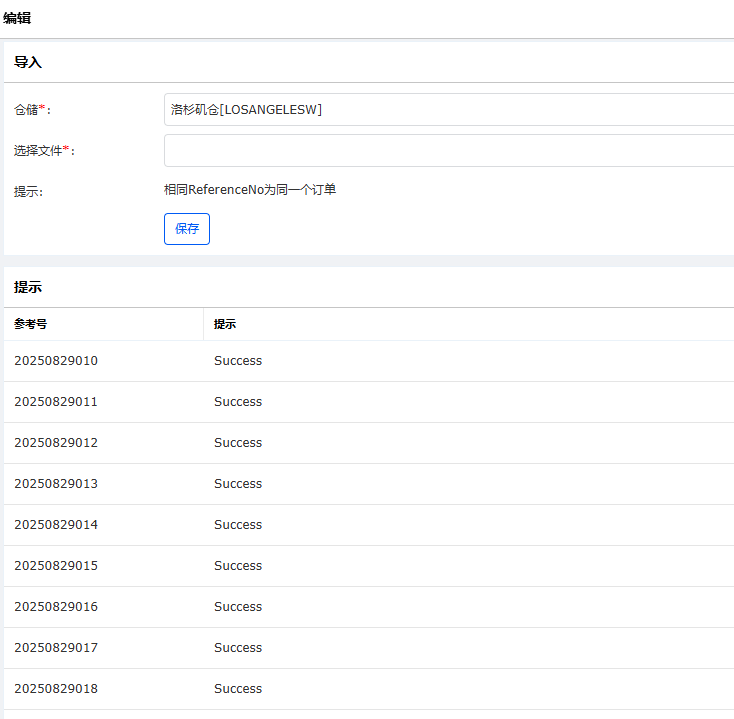
Task: Click the 导入 section heading
Action: [x=28, y=62]
